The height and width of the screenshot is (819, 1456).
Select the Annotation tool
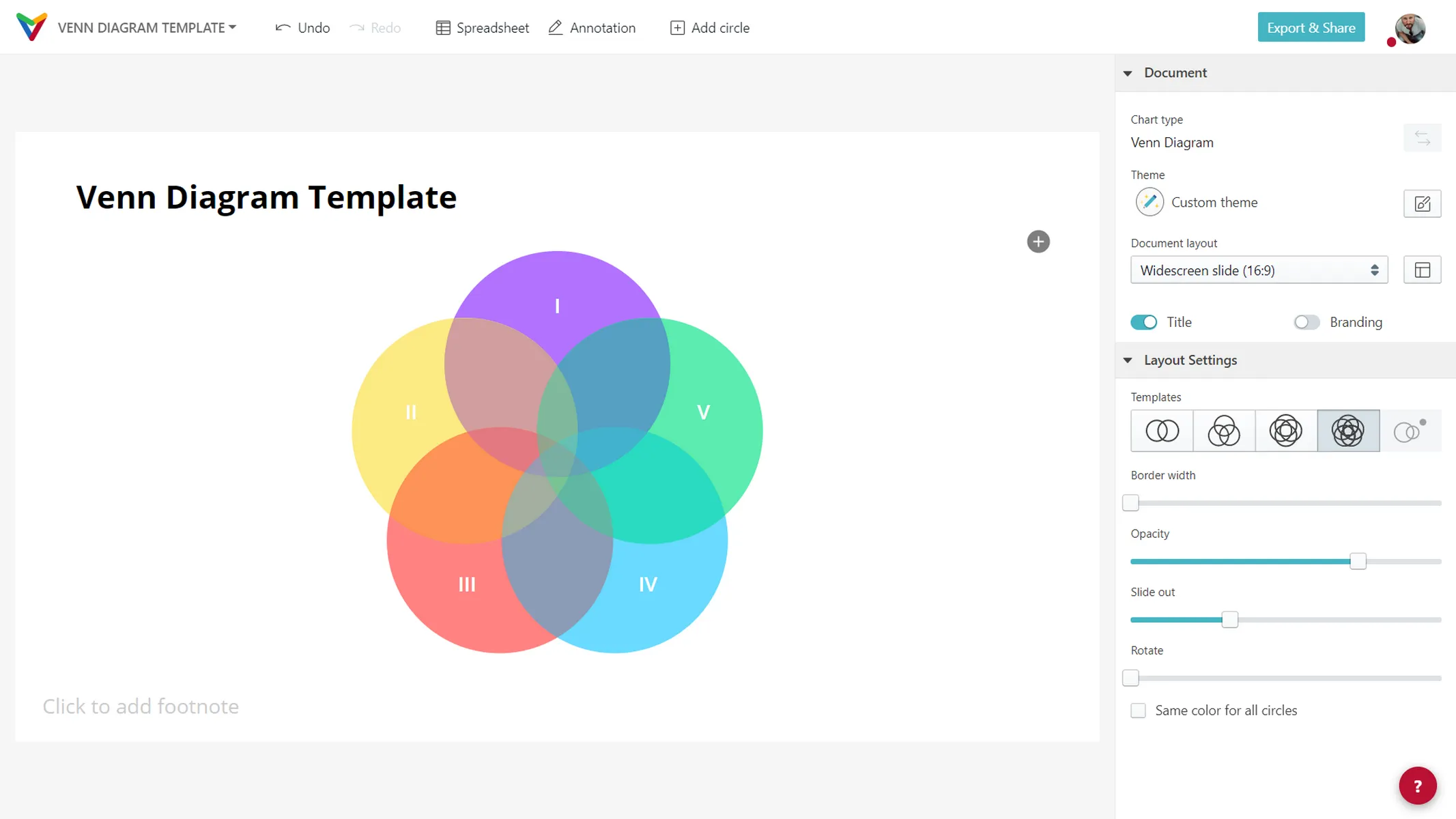click(x=591, y=27)
